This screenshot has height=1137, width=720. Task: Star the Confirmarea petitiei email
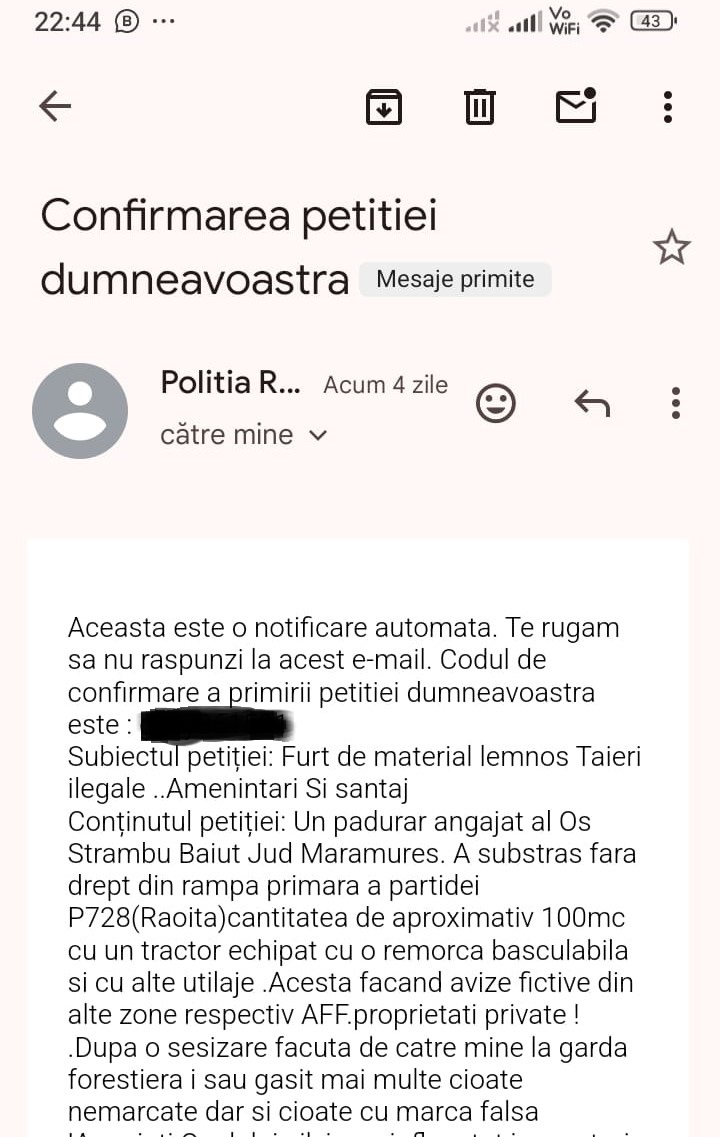[x=671, y=247]
